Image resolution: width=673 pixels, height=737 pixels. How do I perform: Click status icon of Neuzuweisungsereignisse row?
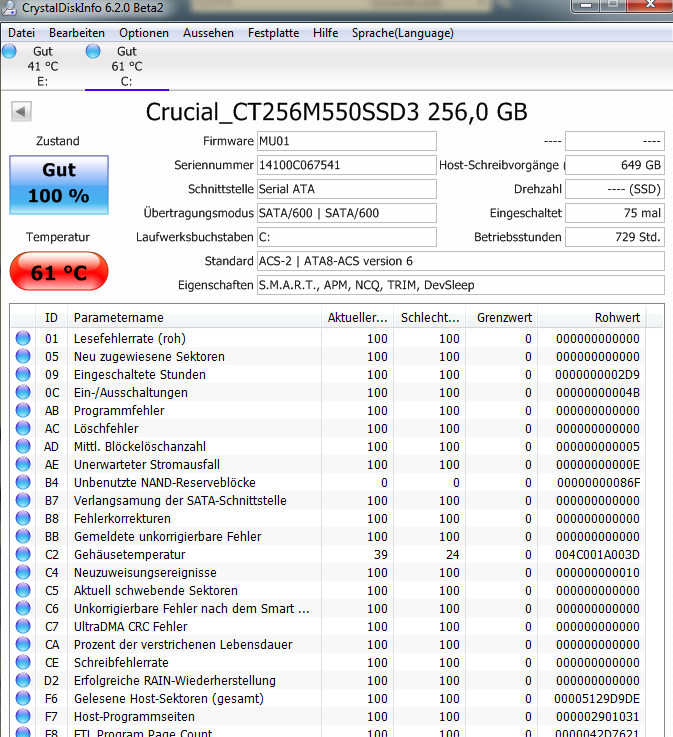[x=23, y=572]
